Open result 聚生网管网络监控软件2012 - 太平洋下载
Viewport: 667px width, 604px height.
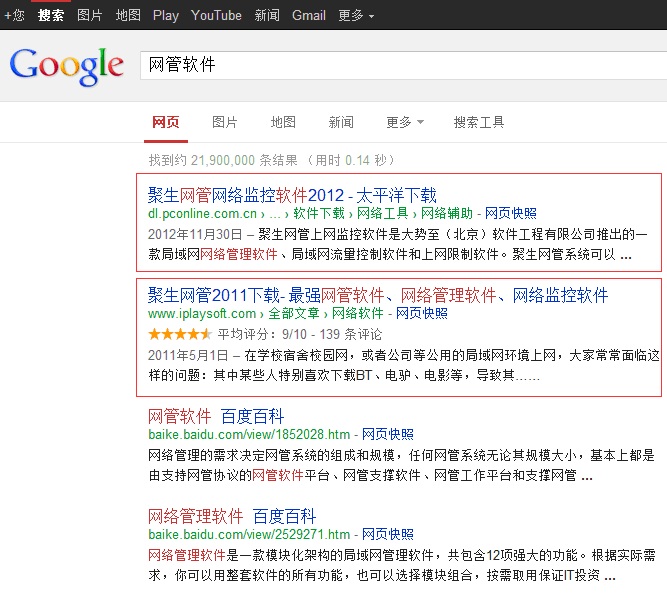(292, 195)
